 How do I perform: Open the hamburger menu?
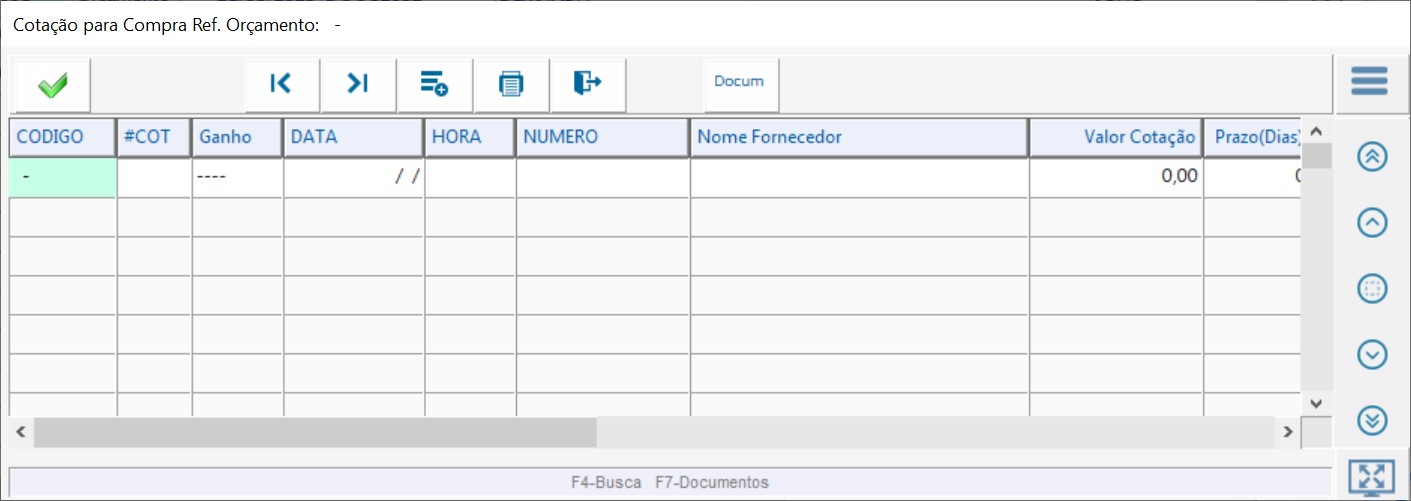click(1369, 82)
